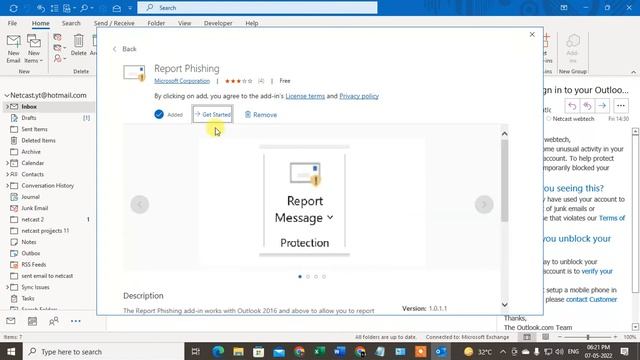Image resolution: width=640 pixels, height=360 pixels.
Task: Click the Get Started button
Action: [213, 114]
